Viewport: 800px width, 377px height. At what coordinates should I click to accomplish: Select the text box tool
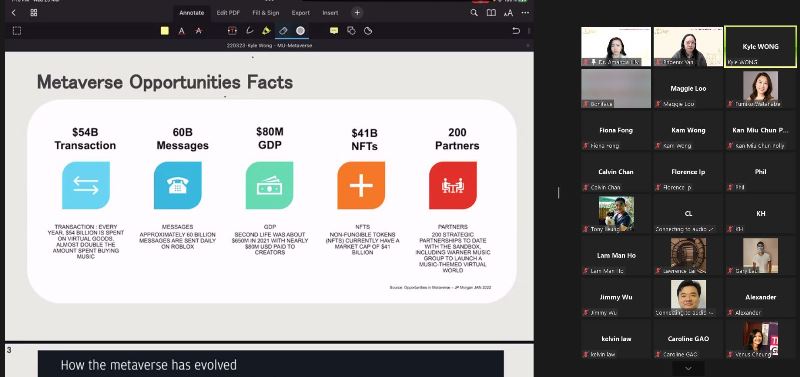click(232, 31)
